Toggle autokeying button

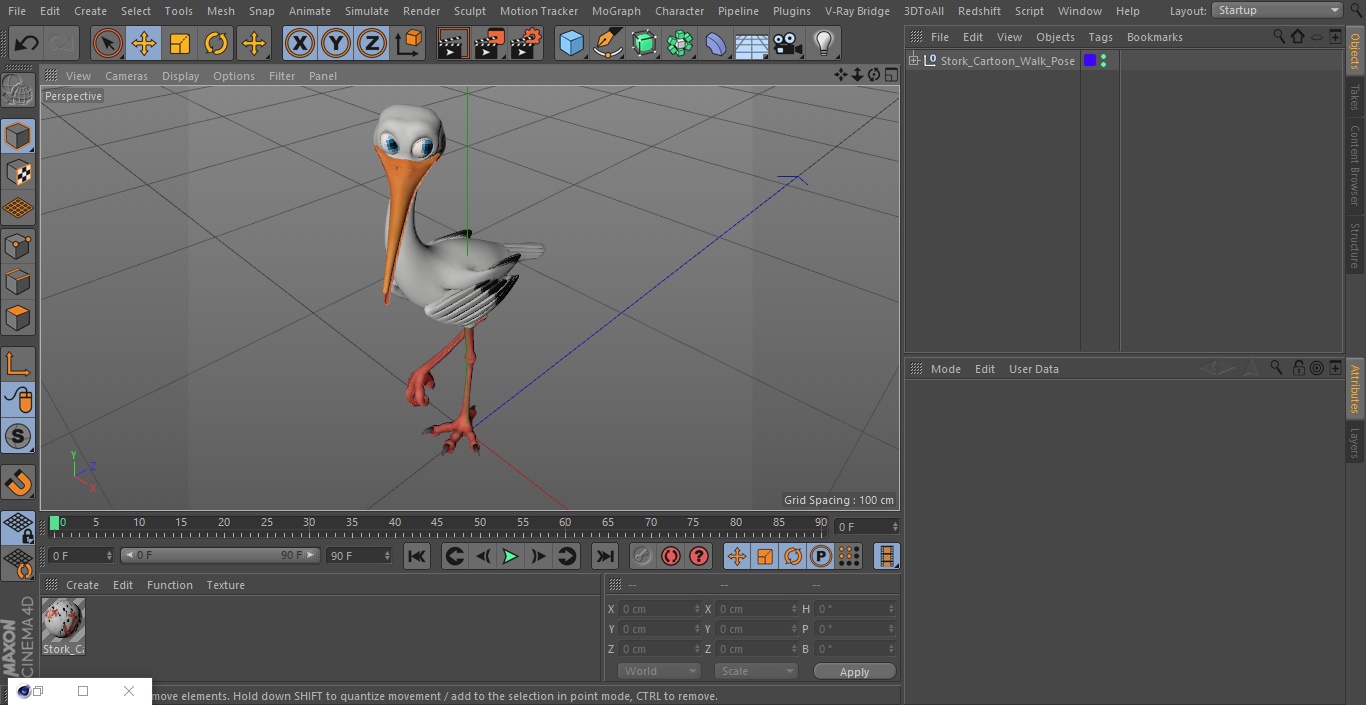tap(671, 556)
